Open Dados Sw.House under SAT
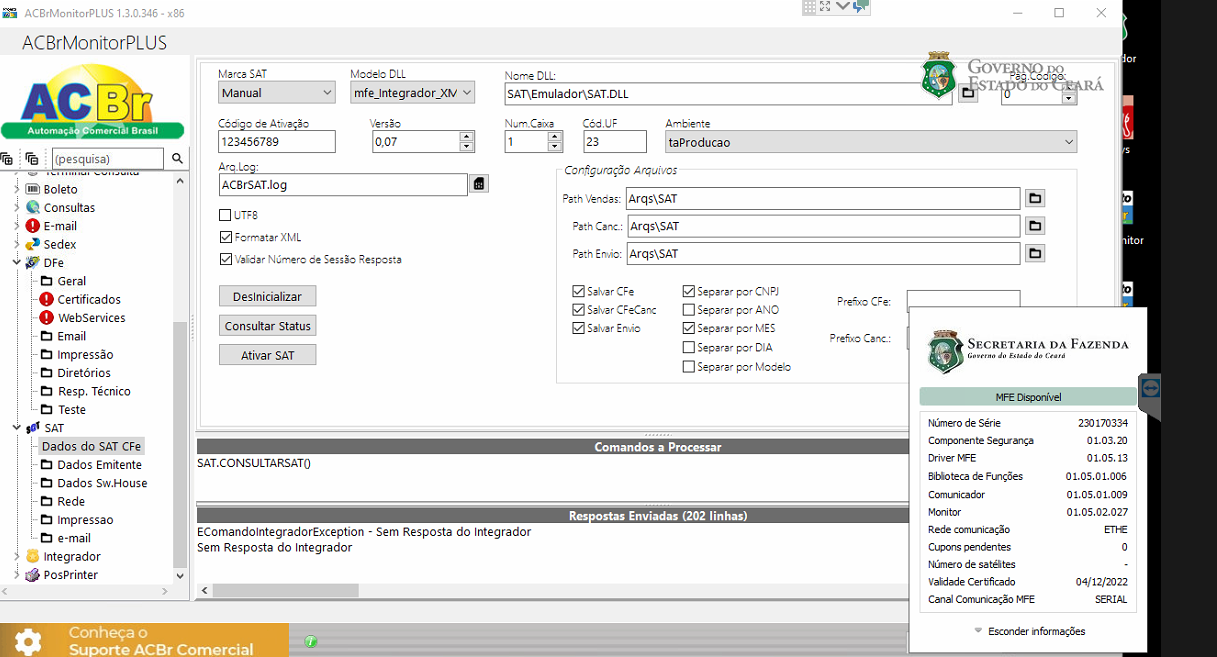Screen dimensions: 1217x657 (102, 483)
